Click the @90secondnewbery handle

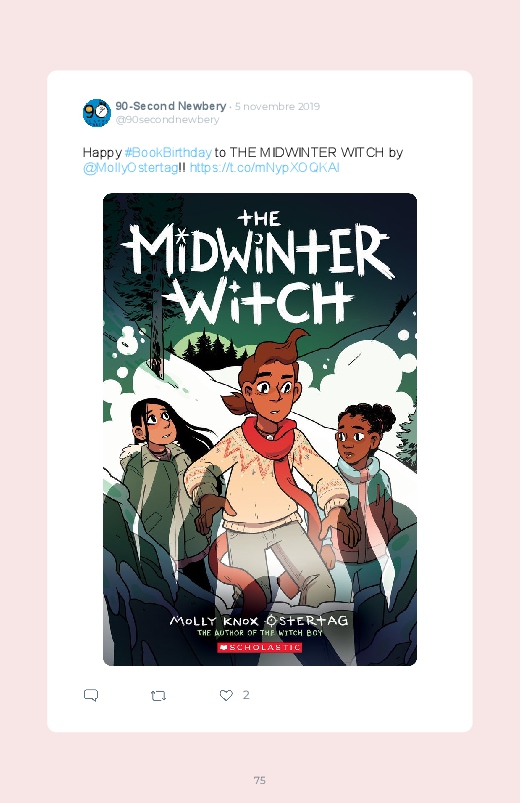[x=167, y=119]
